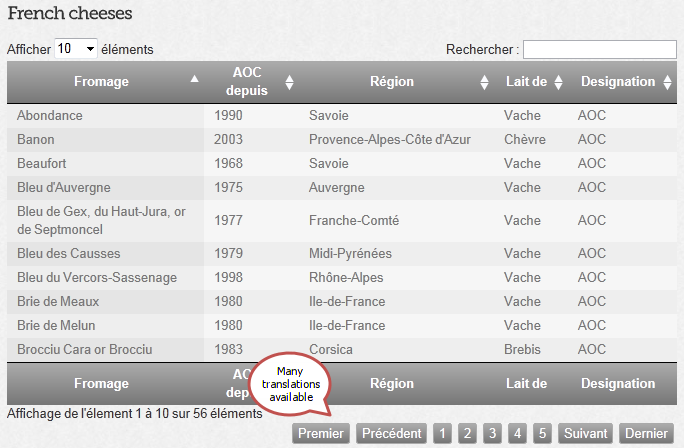
Task: Click sort arrows in Région column header
Action: pyautogui.click(x=484, y=82)
